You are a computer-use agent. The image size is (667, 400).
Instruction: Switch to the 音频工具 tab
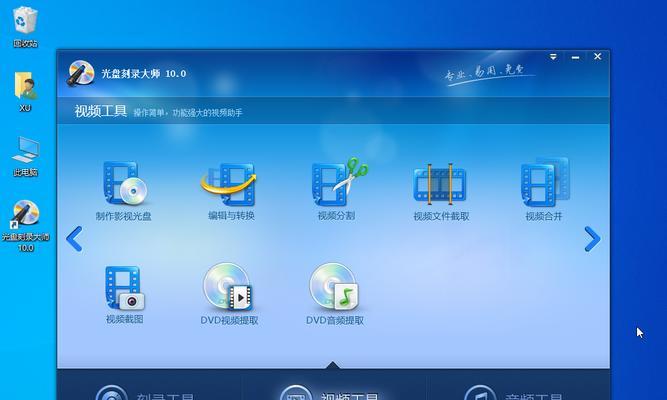[514, 394]
